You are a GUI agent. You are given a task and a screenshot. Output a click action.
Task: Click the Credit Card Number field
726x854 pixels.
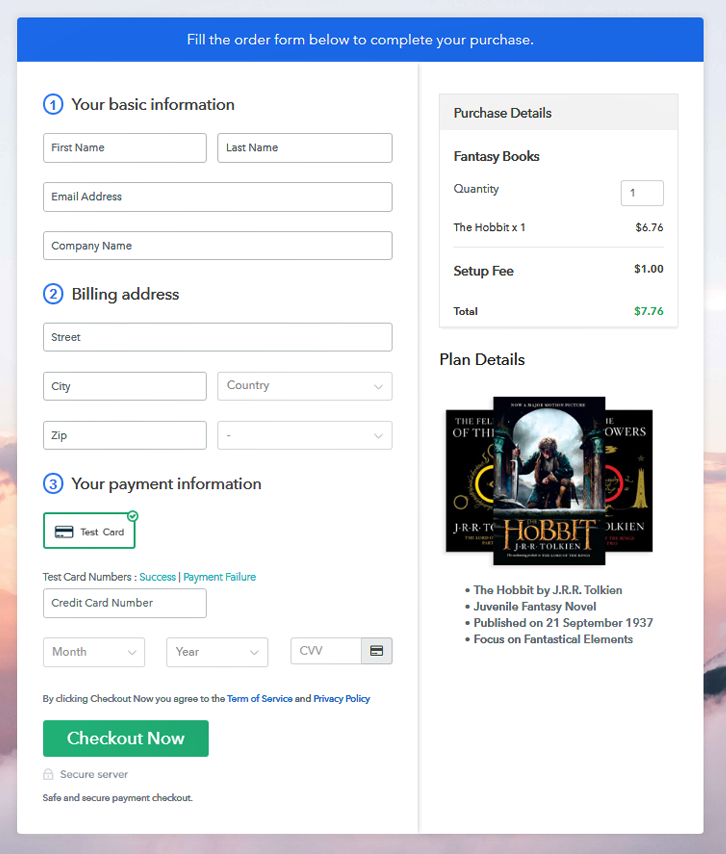click(x=125, y=603)
